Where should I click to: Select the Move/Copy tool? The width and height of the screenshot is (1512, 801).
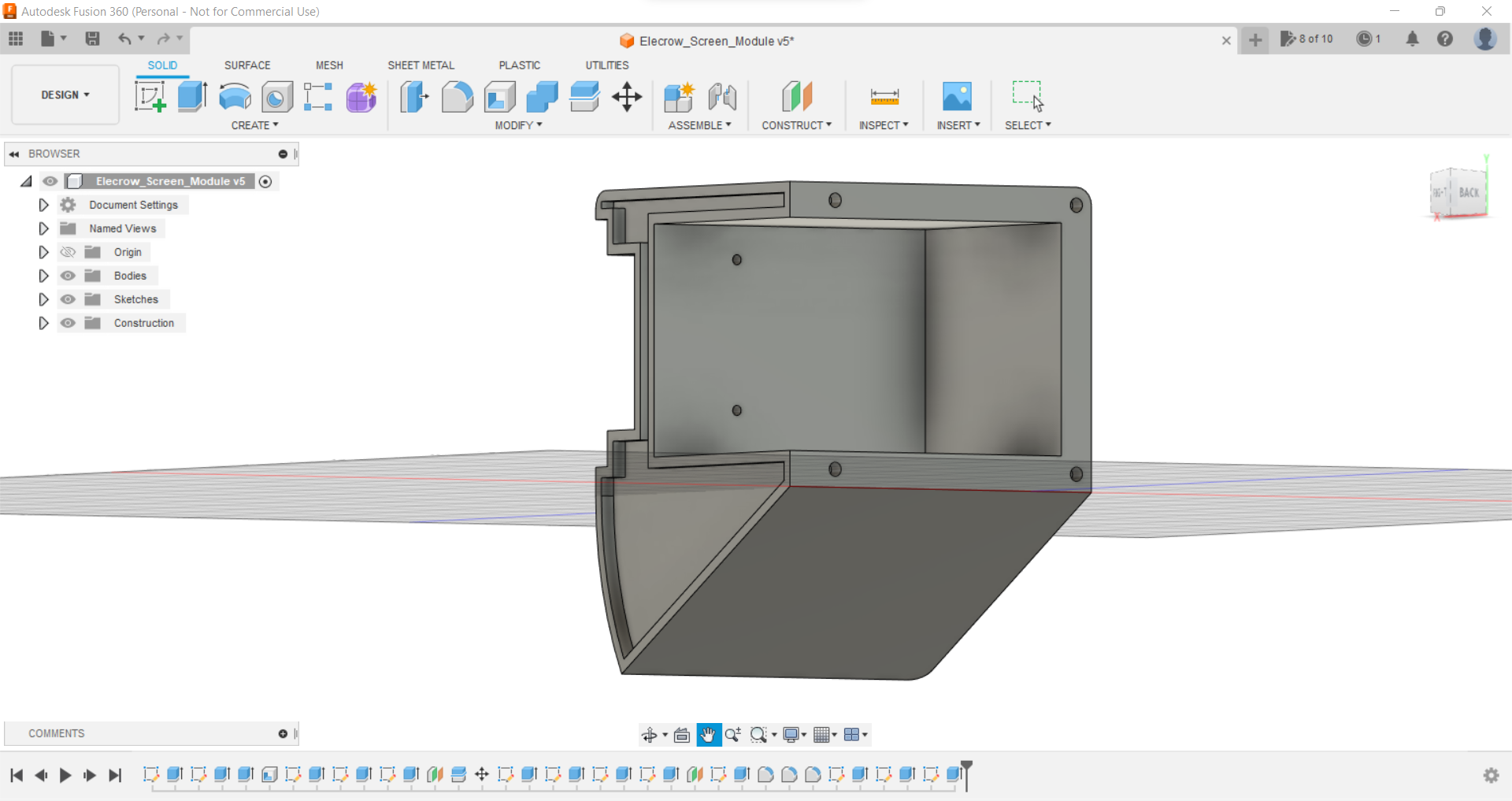[627, 96]
